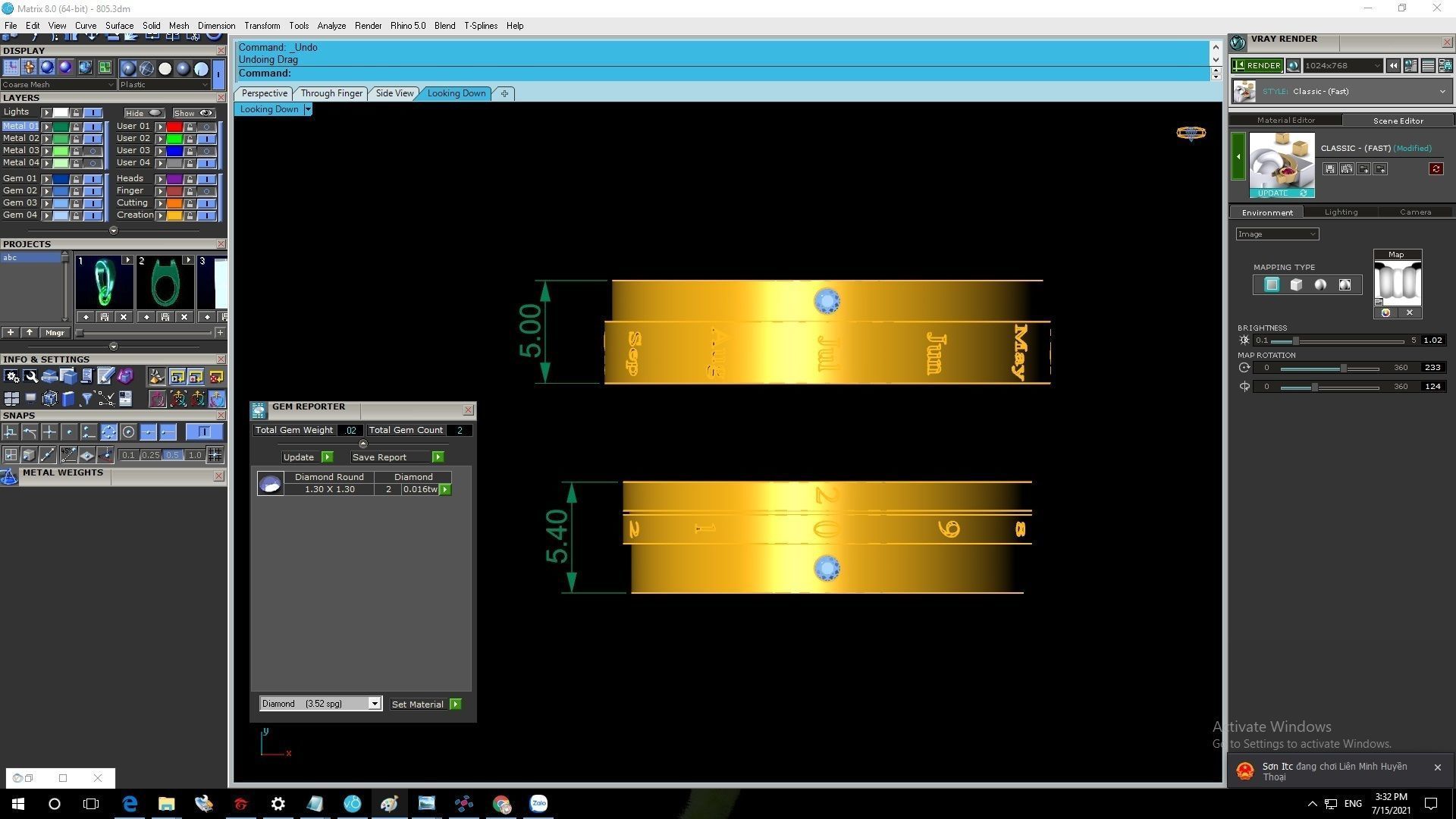Toggle the display grid icon

pyautogui.click(x=11, y=67)
